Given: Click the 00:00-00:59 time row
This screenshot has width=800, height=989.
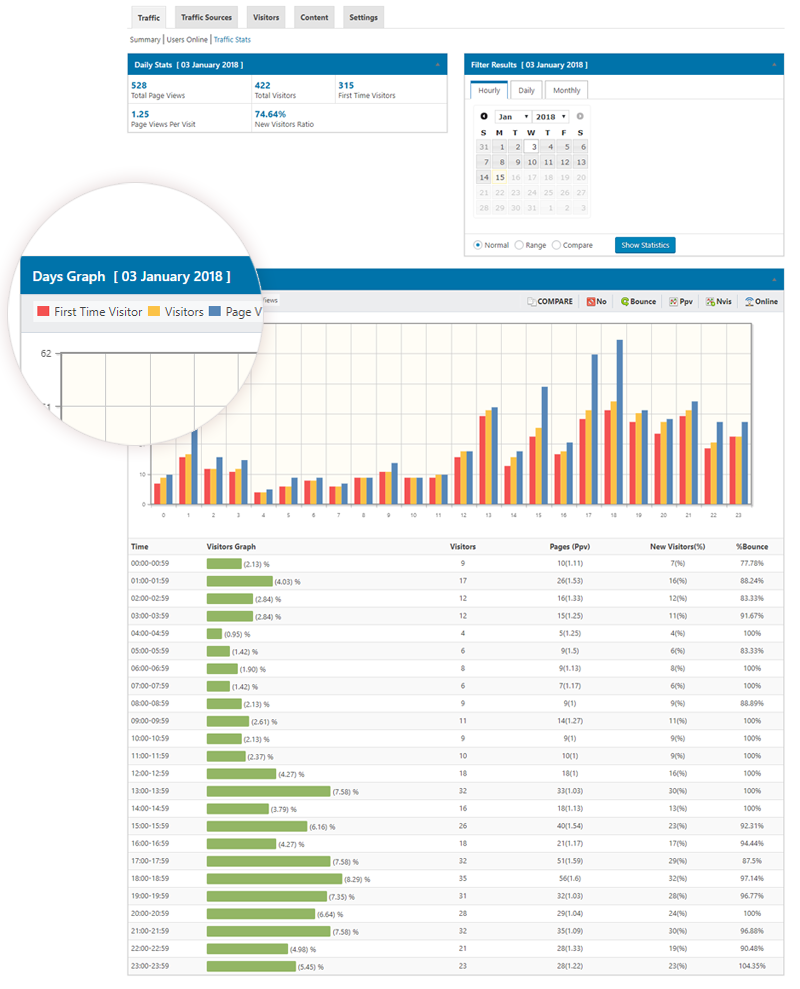Looking at the screenshot, I should coord(456,564).
